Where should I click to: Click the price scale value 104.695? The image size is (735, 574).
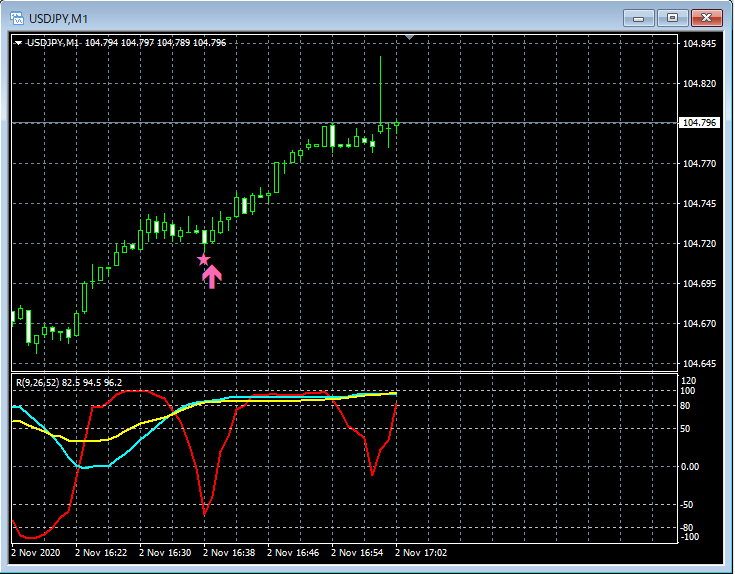699,283
